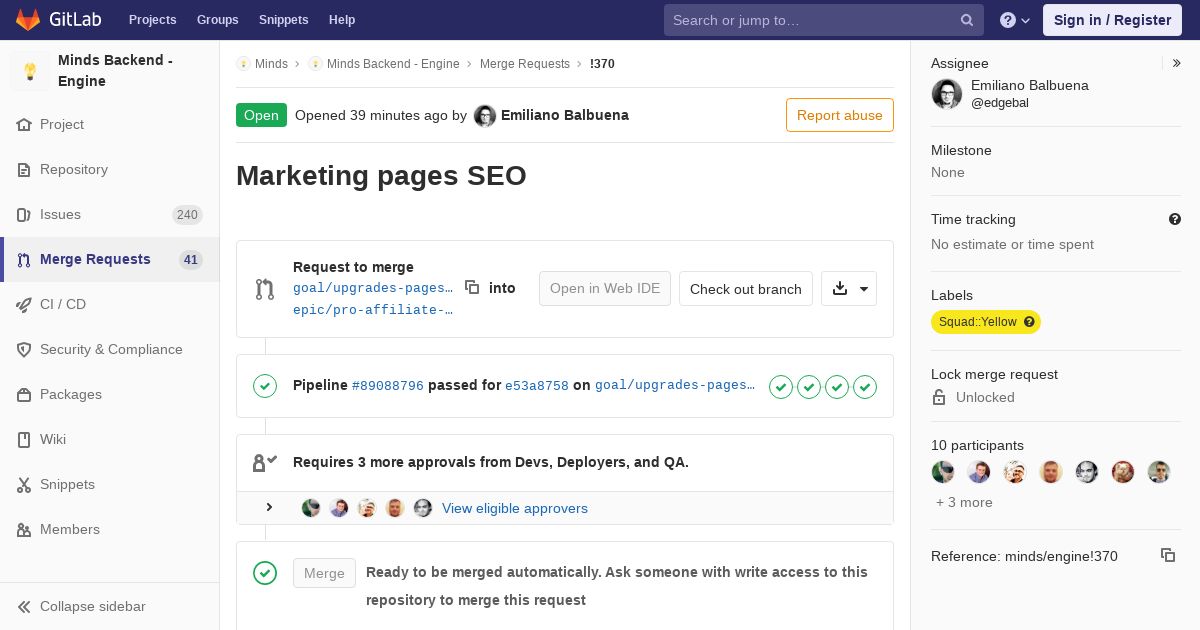Image resolution: width=1200 pixels, height=630 pixels.
Task: Open the goal/upgrades-pages source branch link
Action: 373,288
